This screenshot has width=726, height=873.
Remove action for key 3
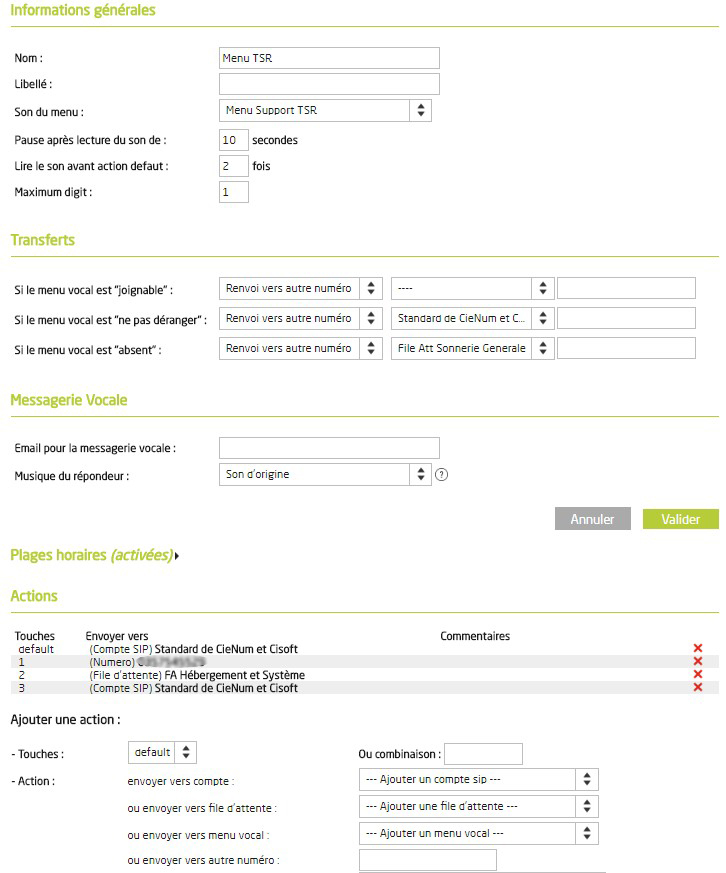pyautogui.click(x=698, y=688)
